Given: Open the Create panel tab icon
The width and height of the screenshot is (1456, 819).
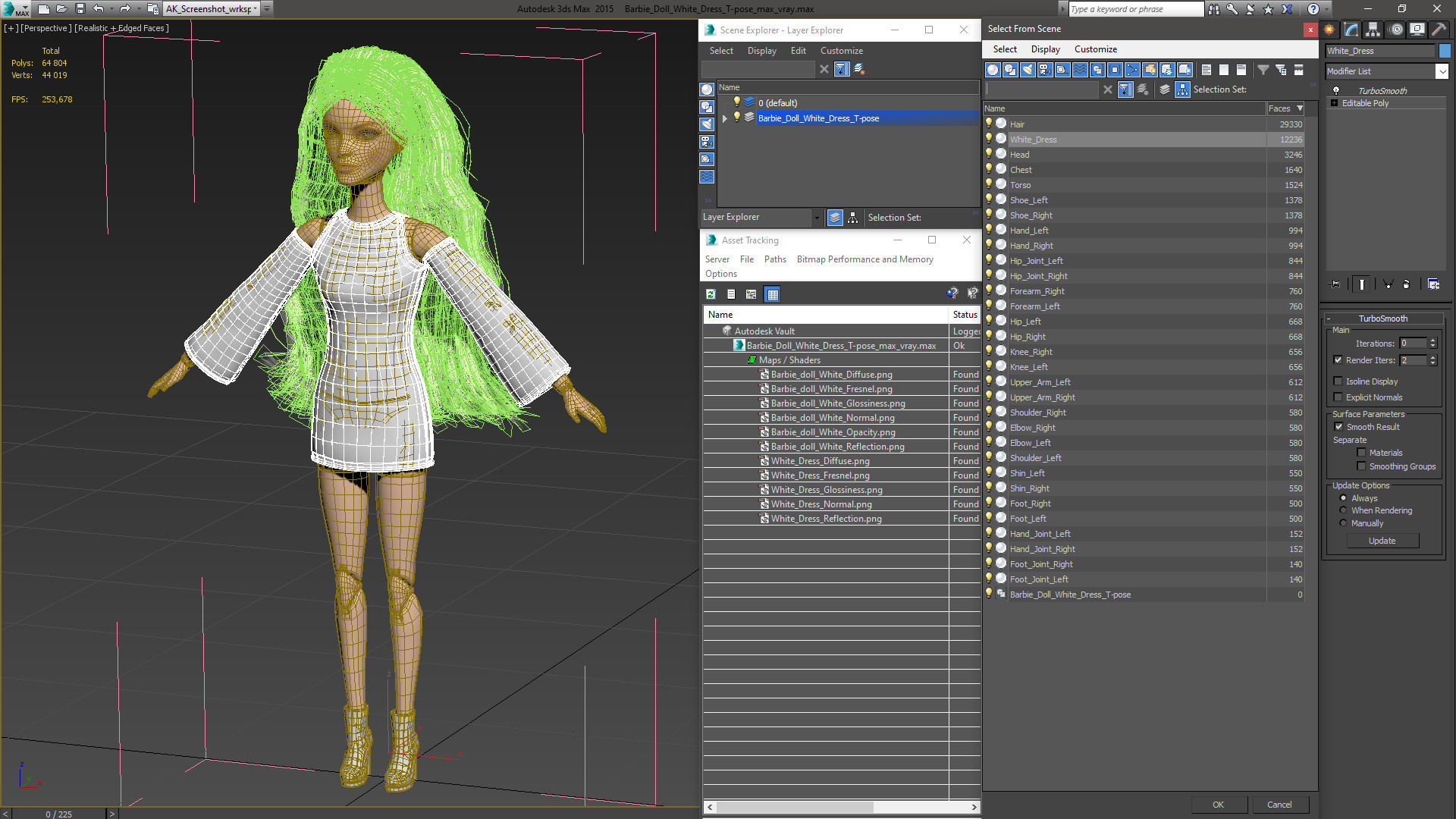Looking at the screenshot, I should click(x=1329, y=30).
